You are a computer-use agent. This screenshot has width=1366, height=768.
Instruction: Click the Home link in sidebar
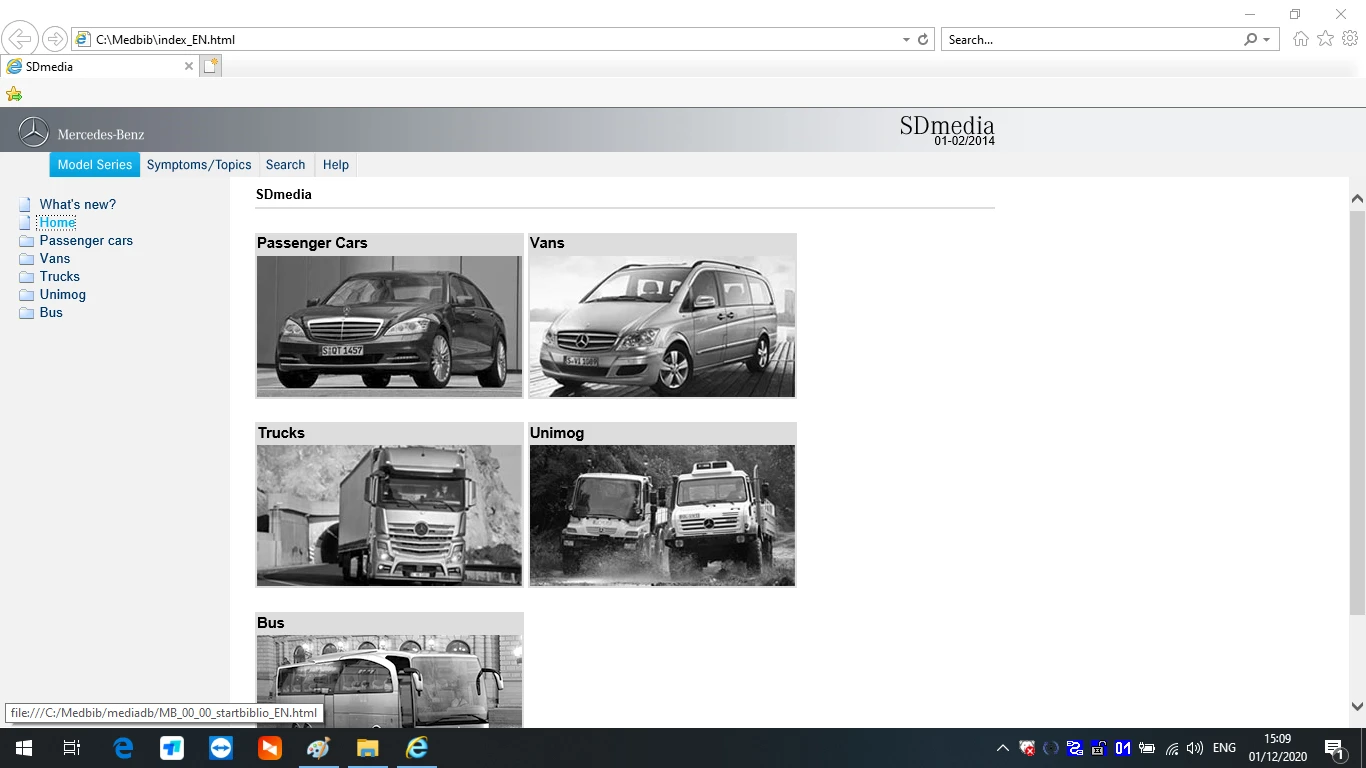57,222
